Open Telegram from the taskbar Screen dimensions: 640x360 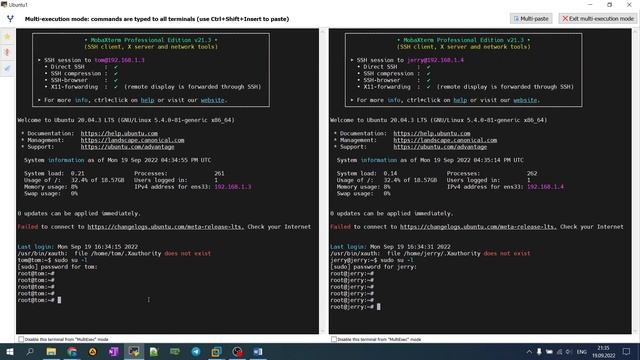[x=196, y=351]
